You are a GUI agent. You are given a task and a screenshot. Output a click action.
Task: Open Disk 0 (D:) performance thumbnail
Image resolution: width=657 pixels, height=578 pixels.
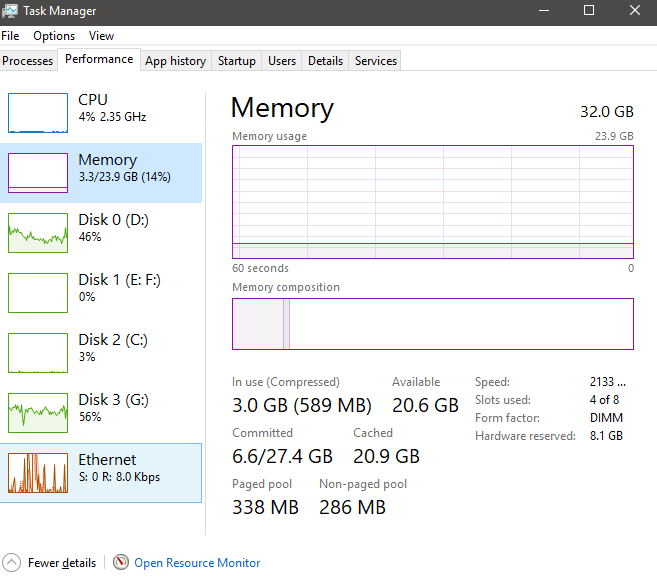tap(38, 233)
